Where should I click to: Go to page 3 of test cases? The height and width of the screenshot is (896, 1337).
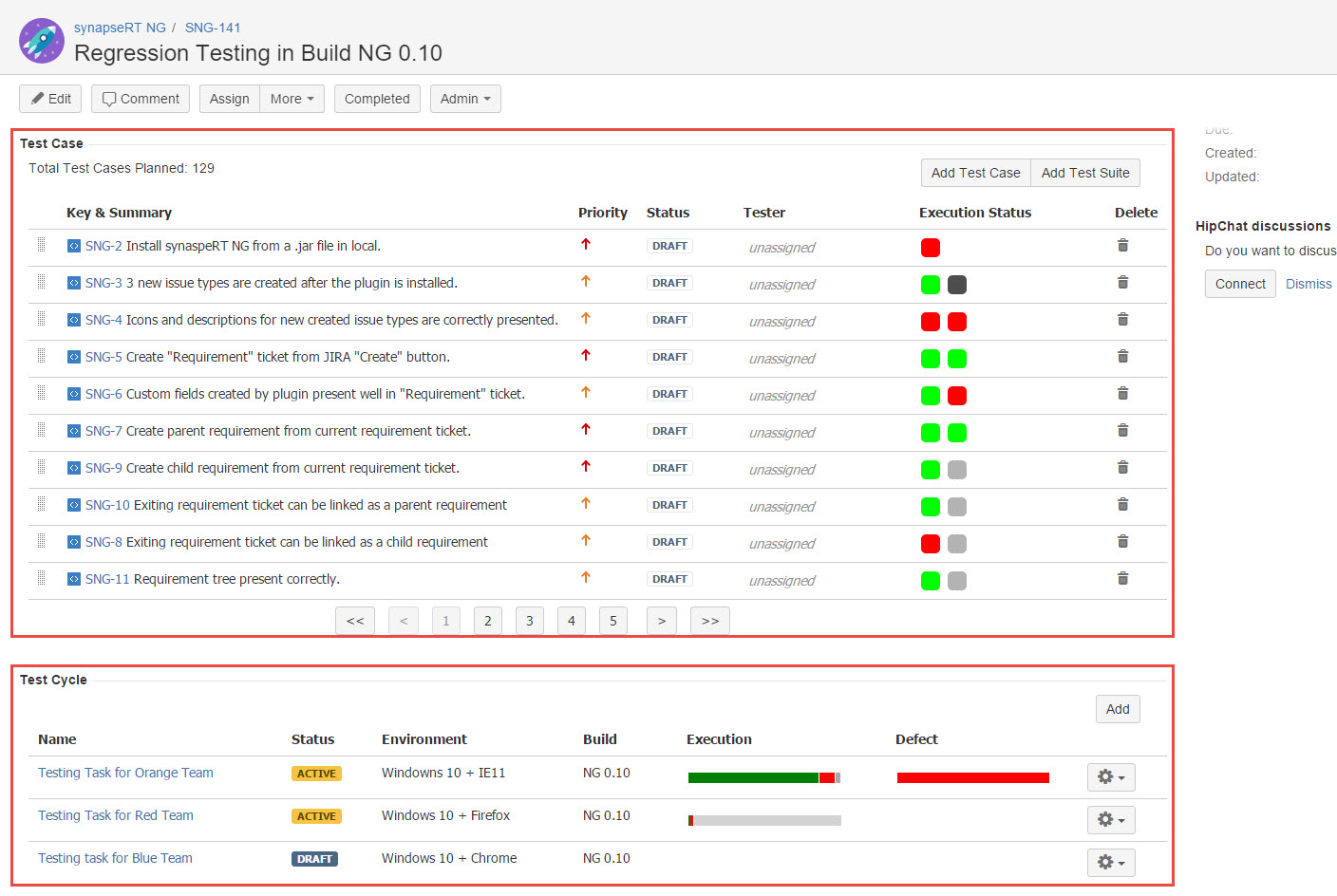click(530, 621)
